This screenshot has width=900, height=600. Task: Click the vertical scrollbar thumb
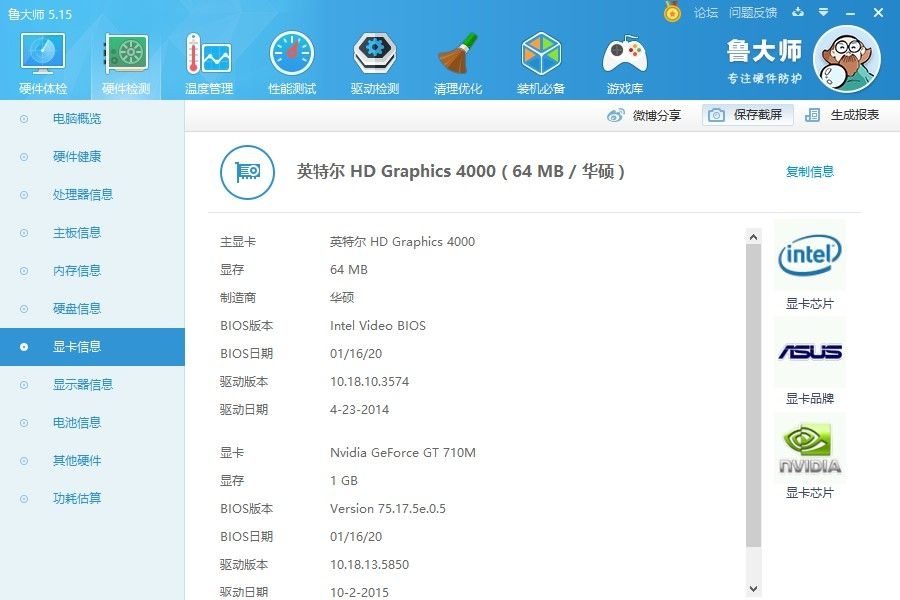[x=754, y=395]
